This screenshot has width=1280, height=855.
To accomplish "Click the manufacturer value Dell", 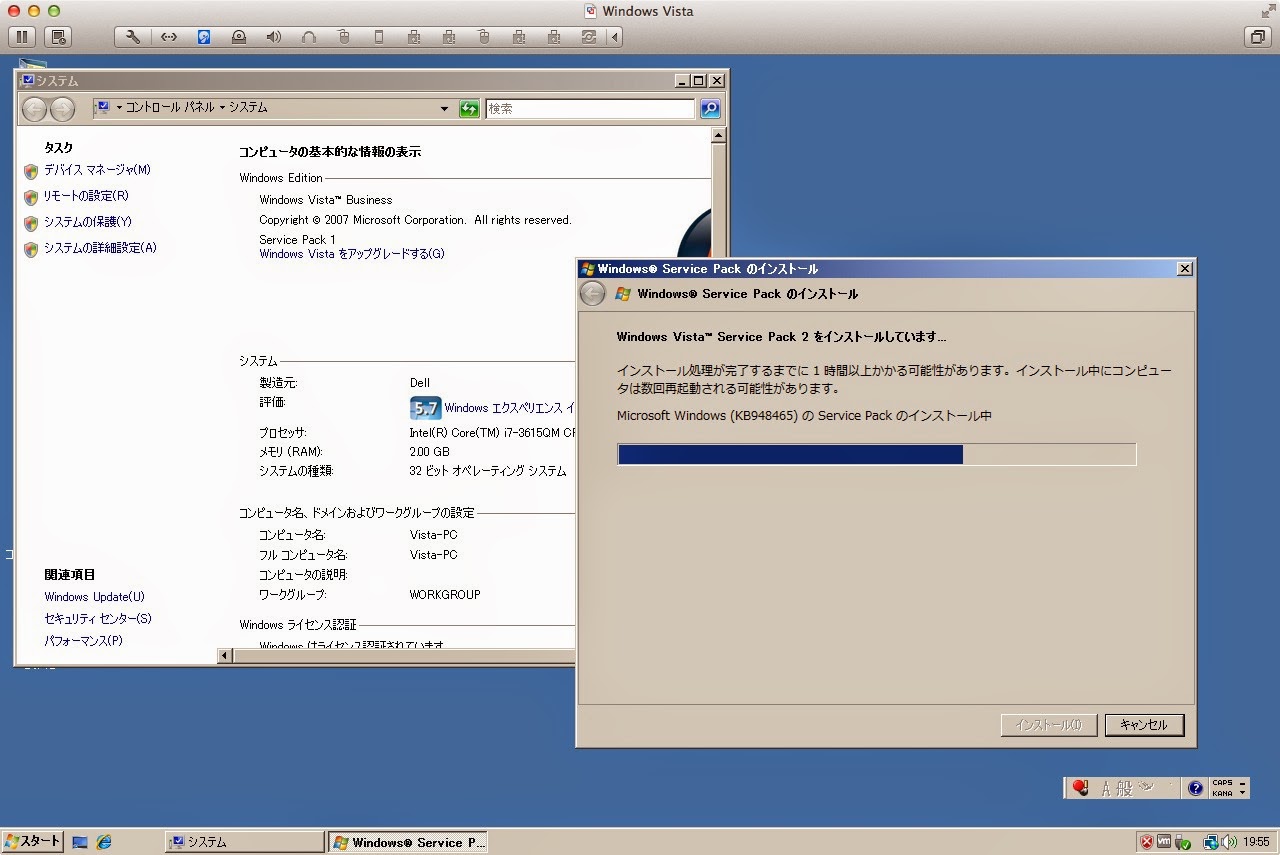I will (420, 383).
